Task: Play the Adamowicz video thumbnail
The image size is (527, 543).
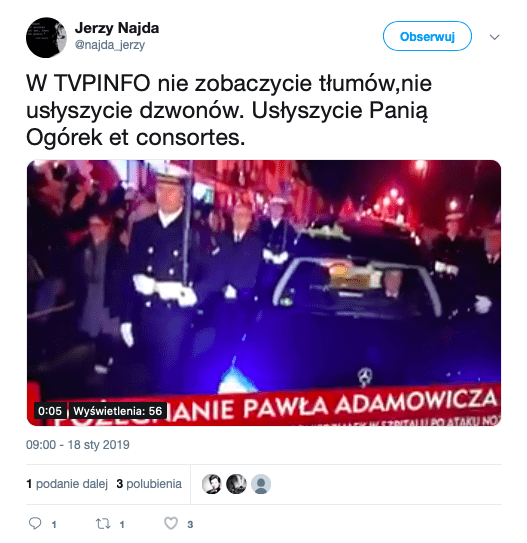Action: point(264,293)
